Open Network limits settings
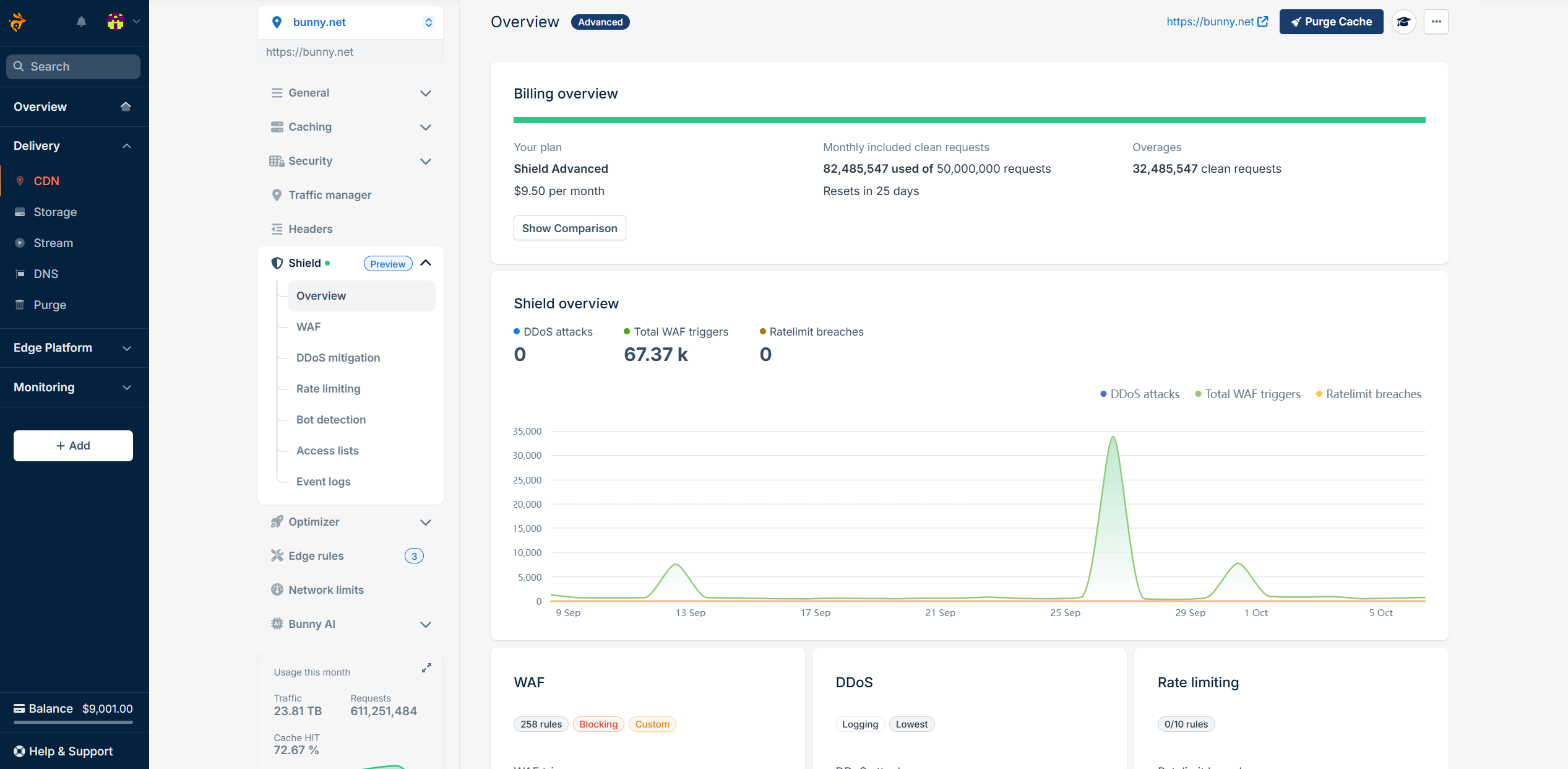The width and height of the screenshot is (1568, 769). tap(326, 589)
